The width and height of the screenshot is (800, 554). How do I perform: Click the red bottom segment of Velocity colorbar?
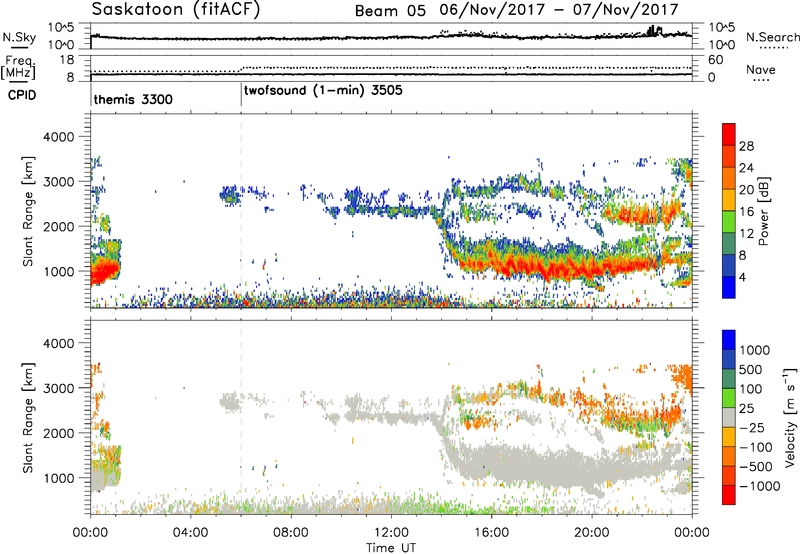729,495
